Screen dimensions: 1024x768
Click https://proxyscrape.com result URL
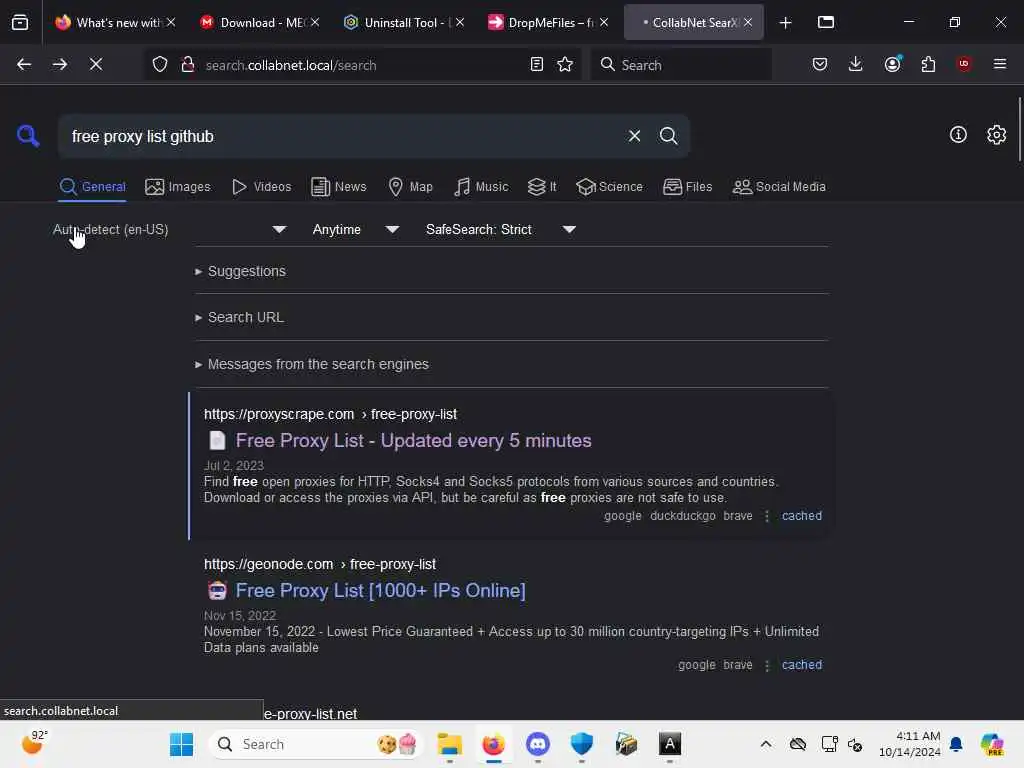click(330, 415)
